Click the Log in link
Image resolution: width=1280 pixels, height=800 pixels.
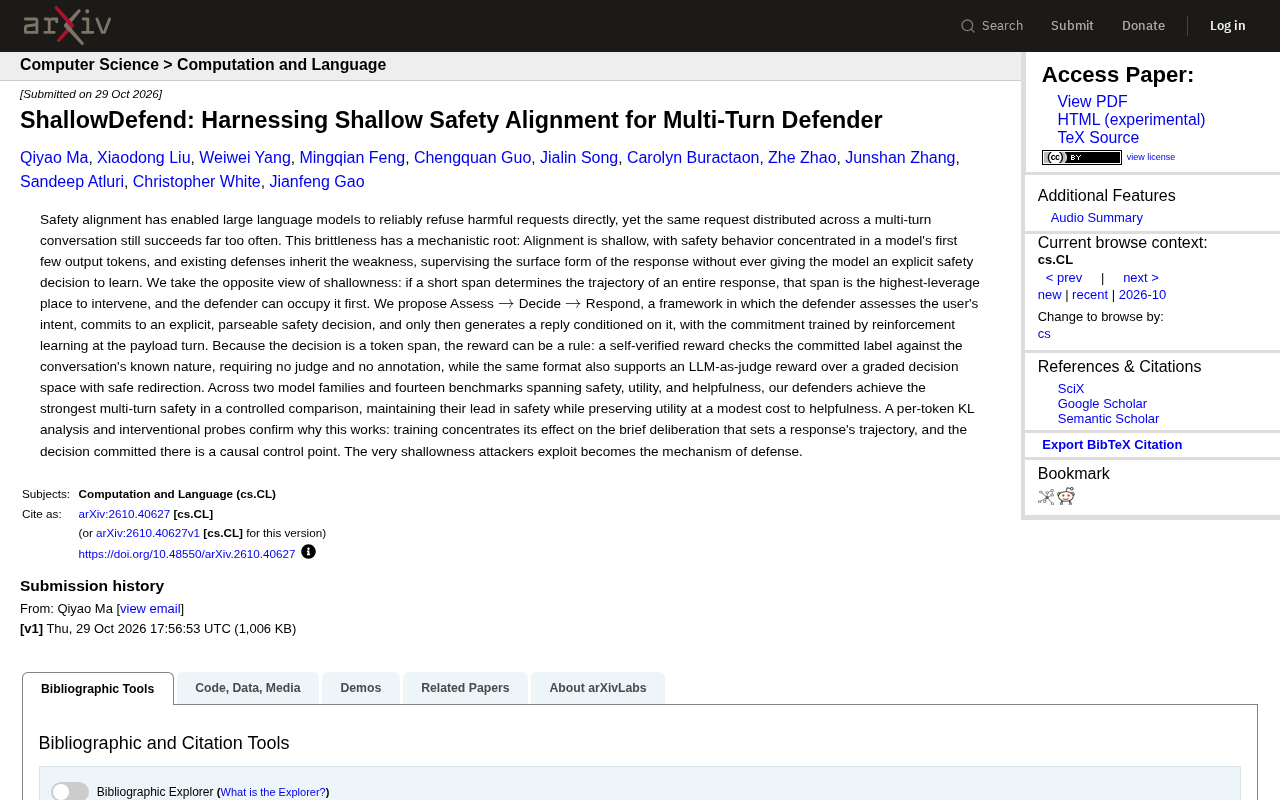click(1228, 26)
